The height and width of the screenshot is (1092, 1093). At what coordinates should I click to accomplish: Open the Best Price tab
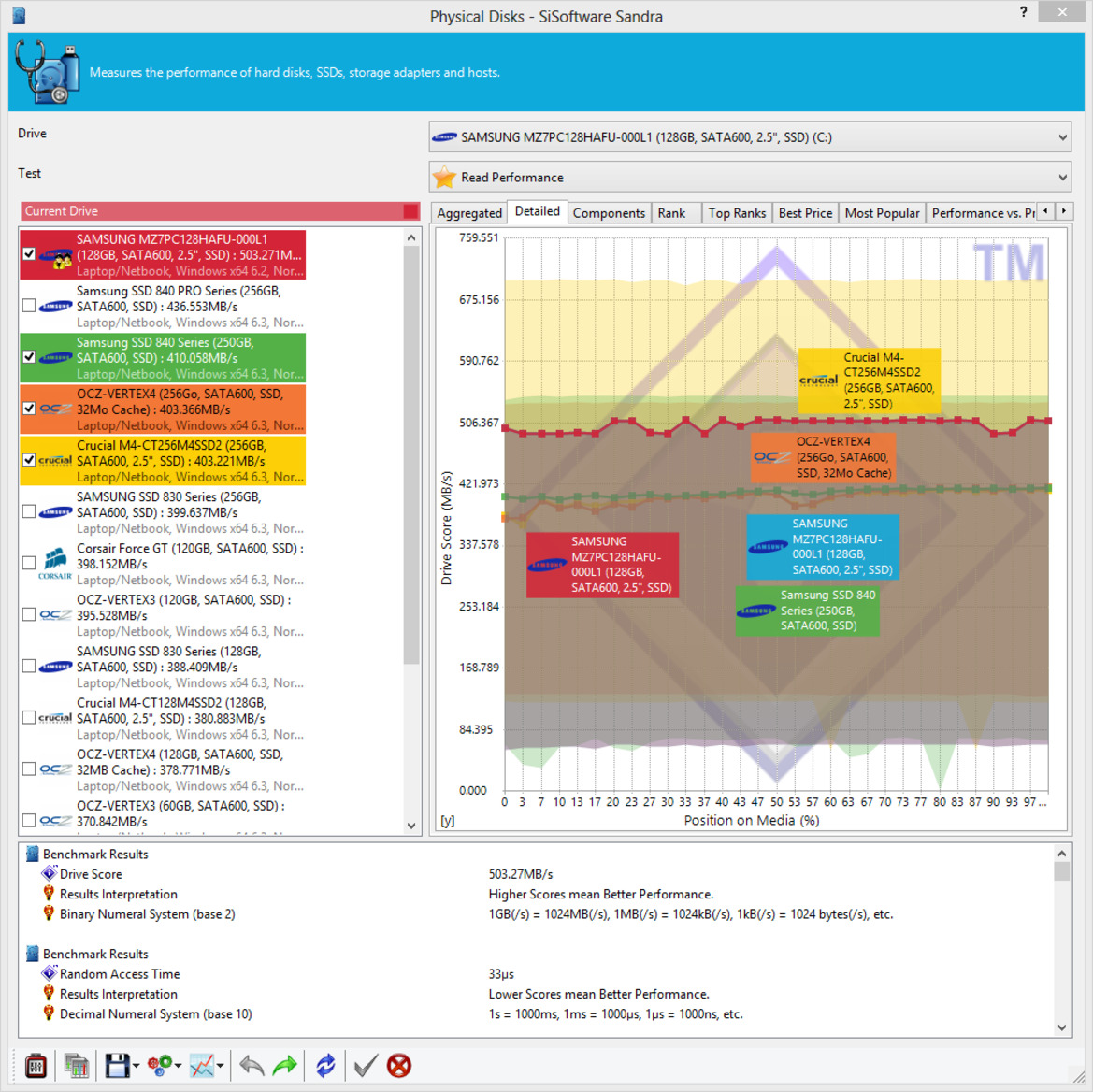pos(805,212)
